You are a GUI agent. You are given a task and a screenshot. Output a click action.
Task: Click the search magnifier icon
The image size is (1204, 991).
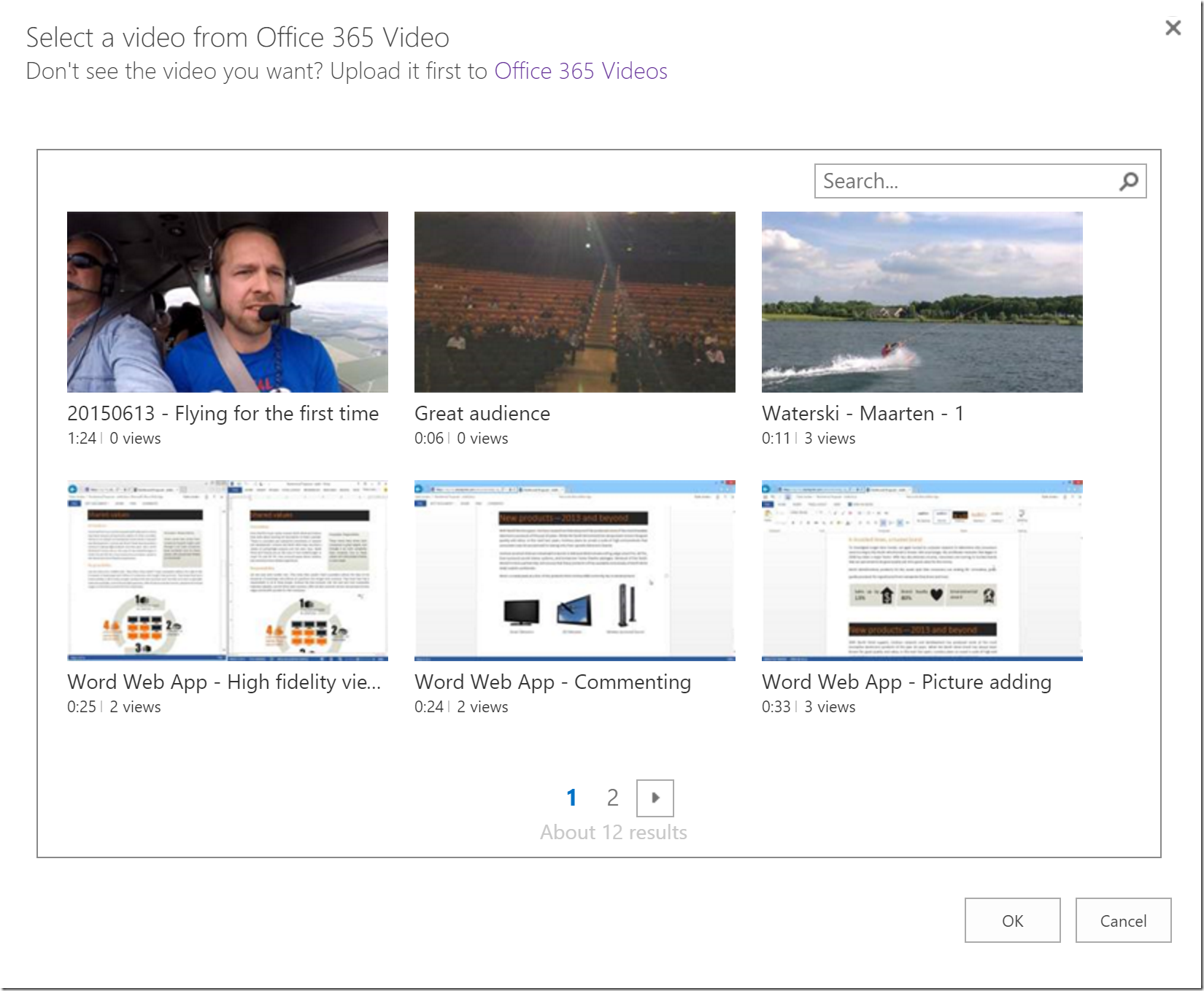pyautogui.click(x=1128, y=181)
